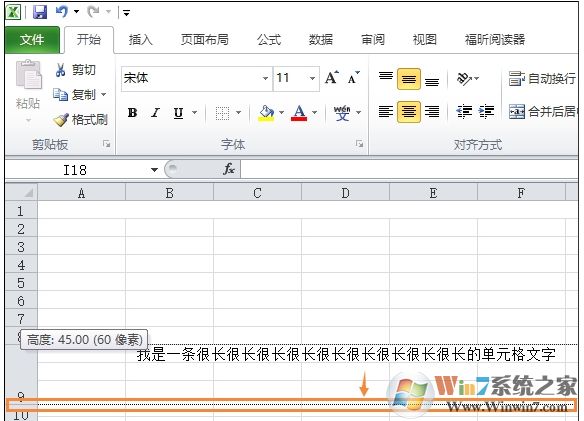Save the workbook with floppy icon

click(40, 12)
